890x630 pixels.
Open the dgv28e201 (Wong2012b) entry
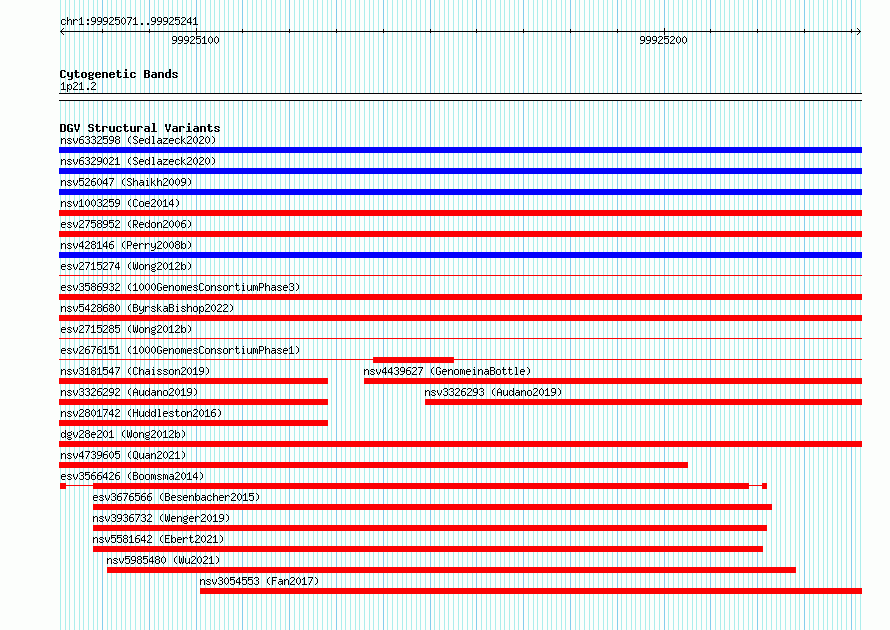pos(123,434)
